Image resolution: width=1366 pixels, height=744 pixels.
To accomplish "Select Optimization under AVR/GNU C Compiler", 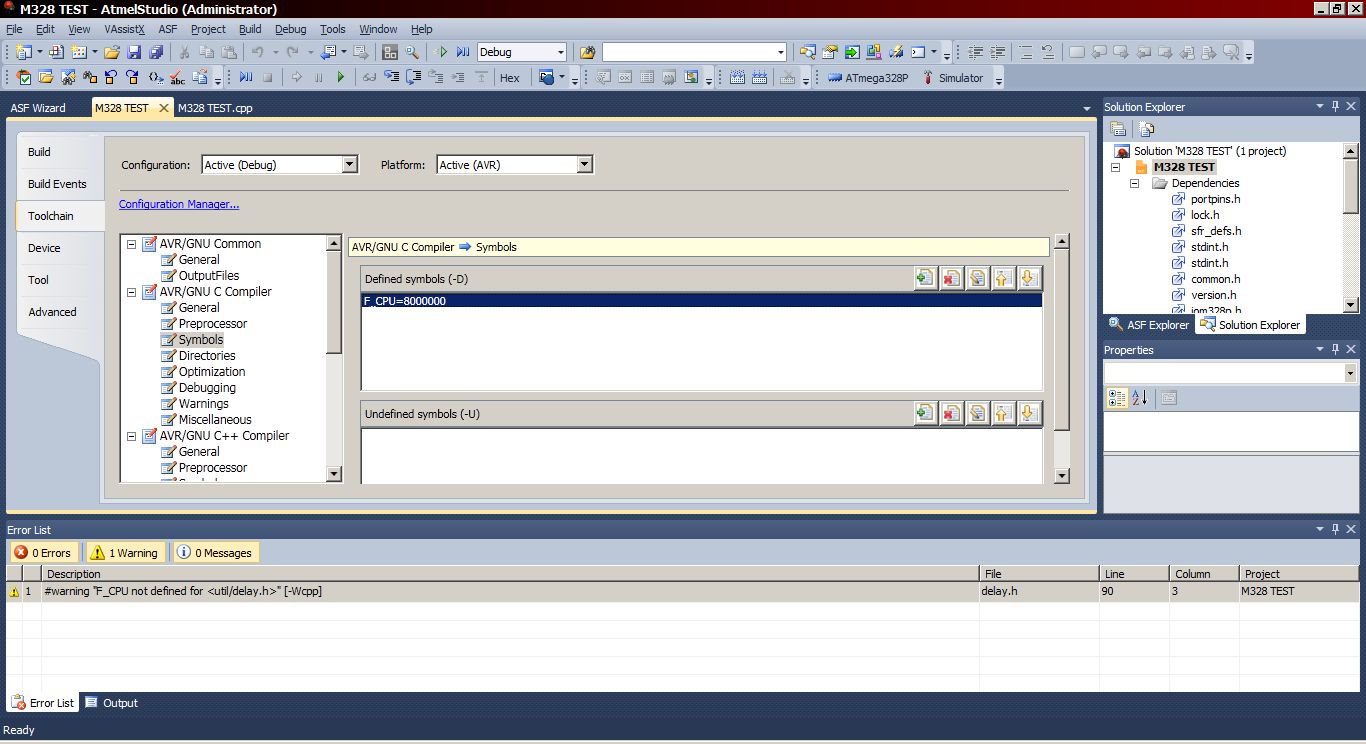I will coord(212,372).
